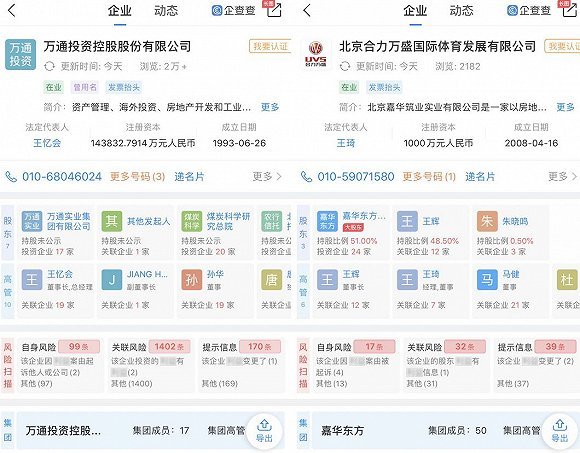Viewport: 580px width, 453px height.
Task: Click the refresh icon beside 万通 update time
Action: (49, 67)
